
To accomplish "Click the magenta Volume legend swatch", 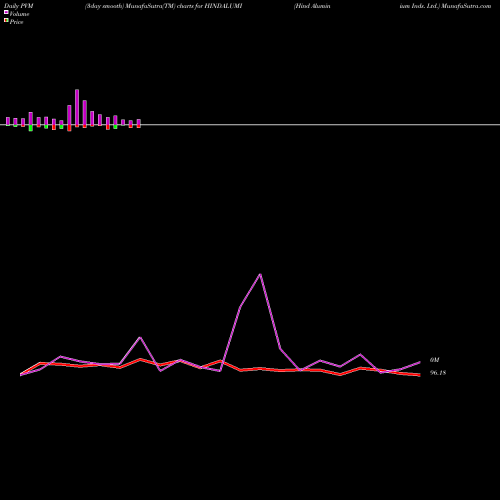I will 6,12.
